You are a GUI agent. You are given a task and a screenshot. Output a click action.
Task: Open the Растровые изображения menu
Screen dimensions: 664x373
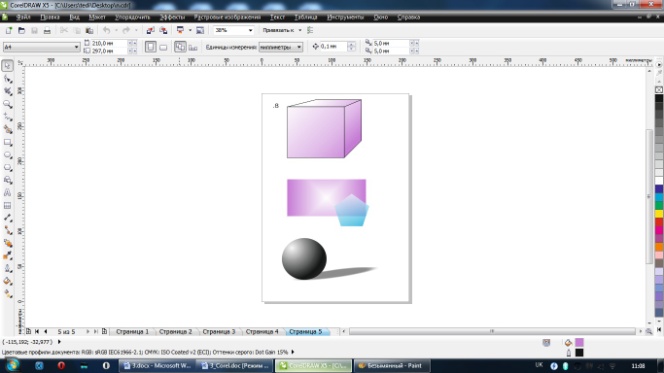(227, 17)
